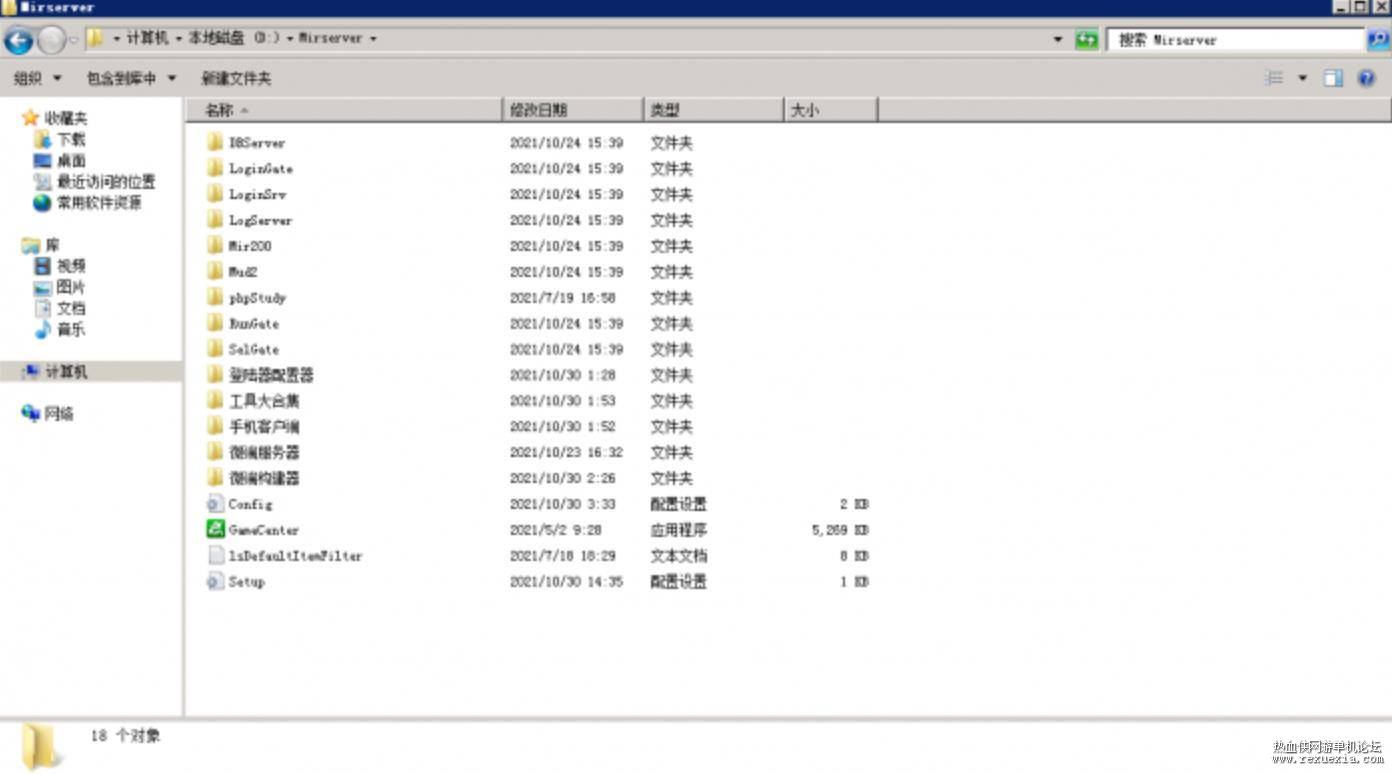Sort by the 类型 column header
This screenshot has height=774, width=1392.
tap(713, 110)
